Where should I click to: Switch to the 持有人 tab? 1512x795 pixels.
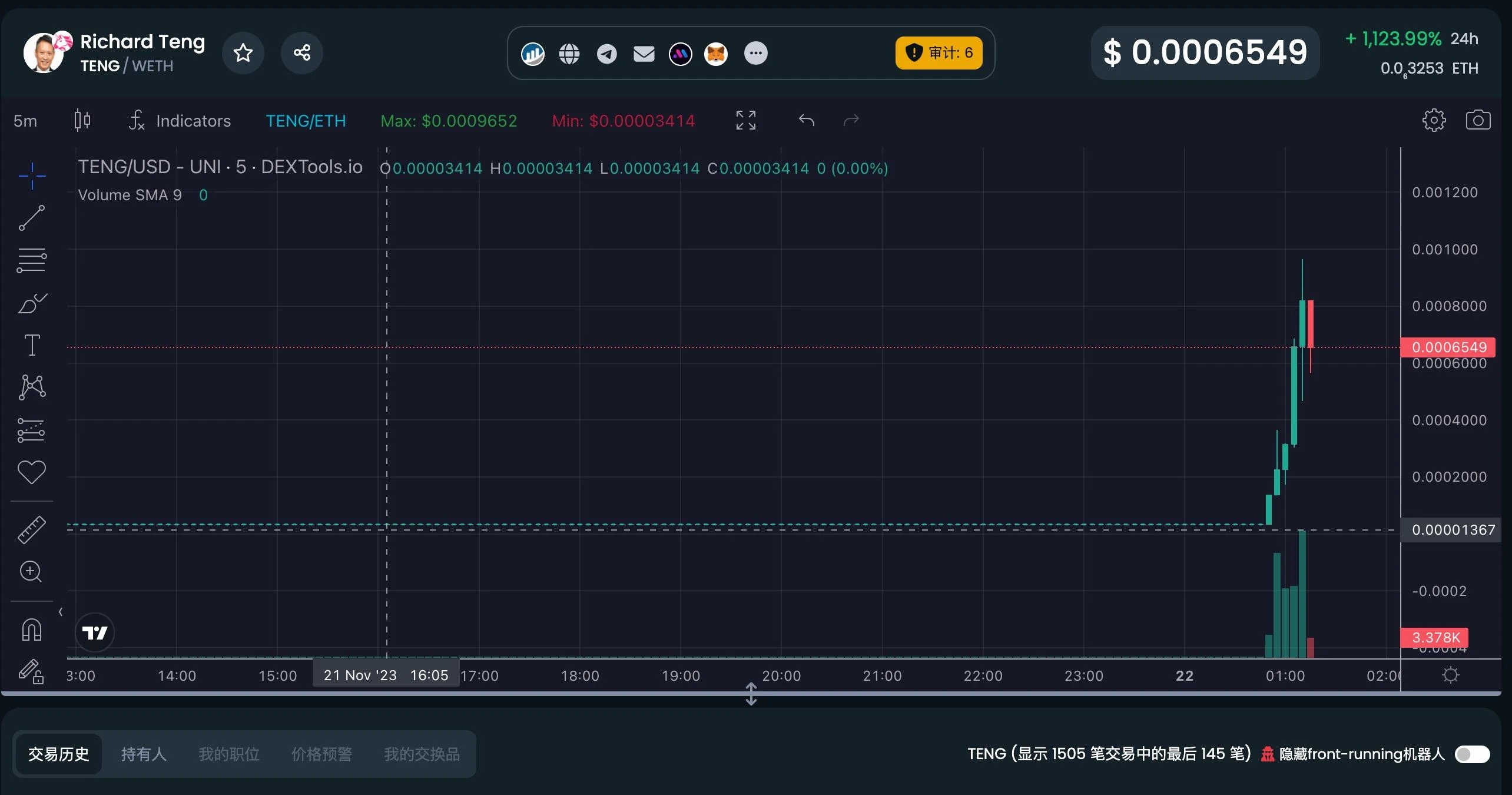144,754
